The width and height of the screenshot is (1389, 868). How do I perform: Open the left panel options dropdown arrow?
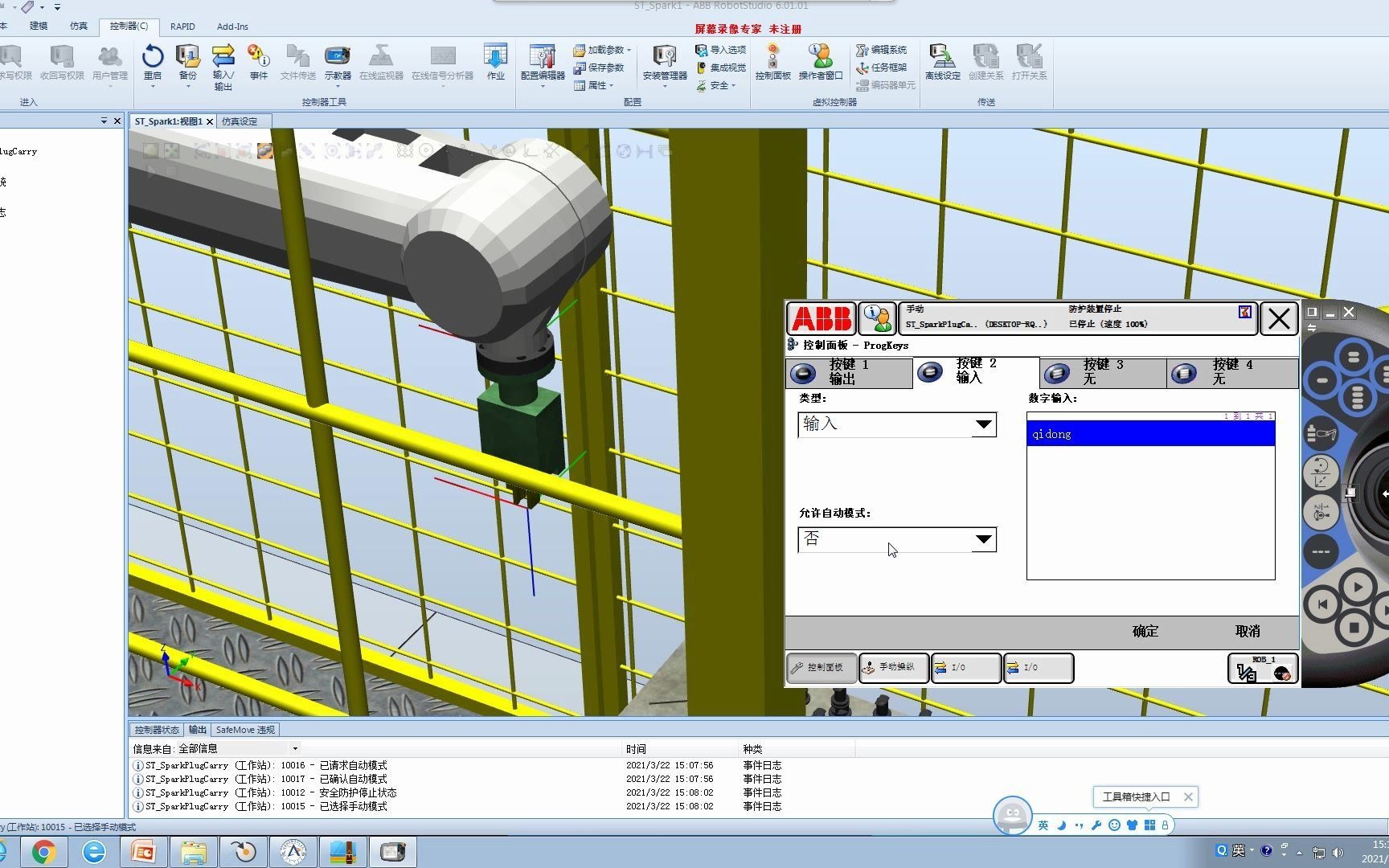click(104, 121)
